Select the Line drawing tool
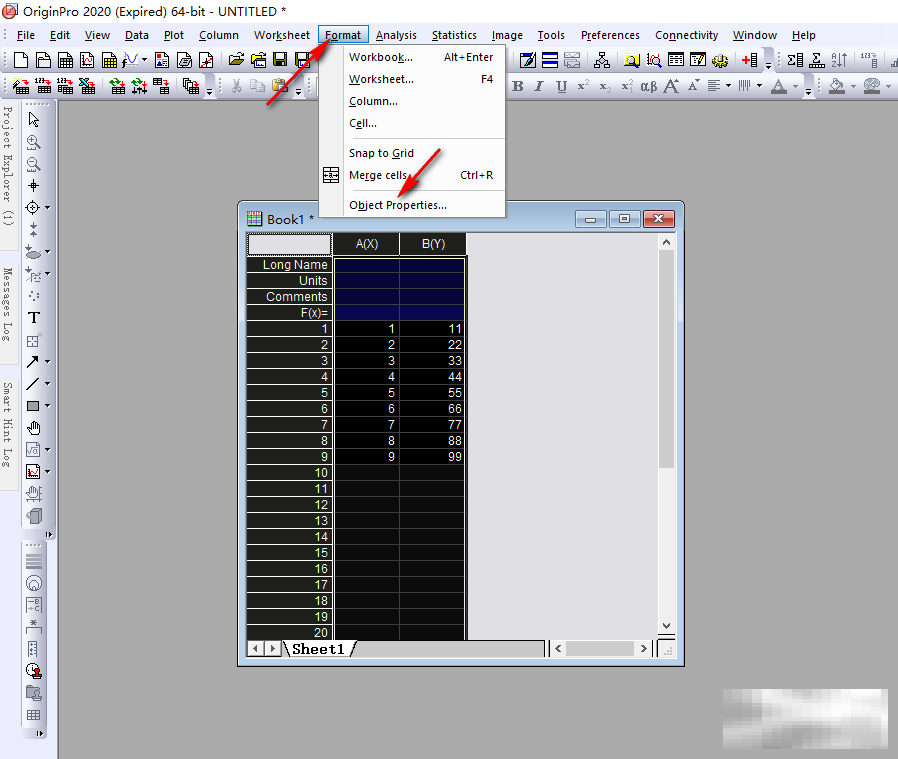The width and height of the screenshot is (898, 759). pyautogui.click(x=33, y=384)
